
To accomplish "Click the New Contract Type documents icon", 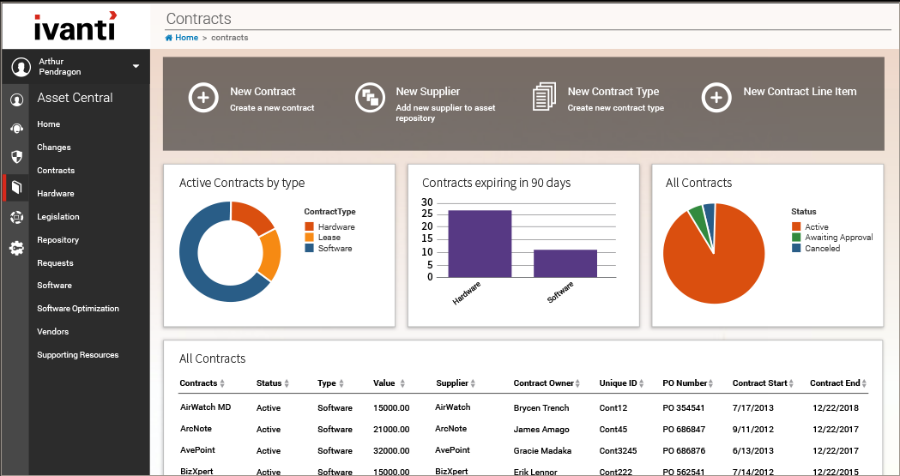I will click(x=544, y=97).
